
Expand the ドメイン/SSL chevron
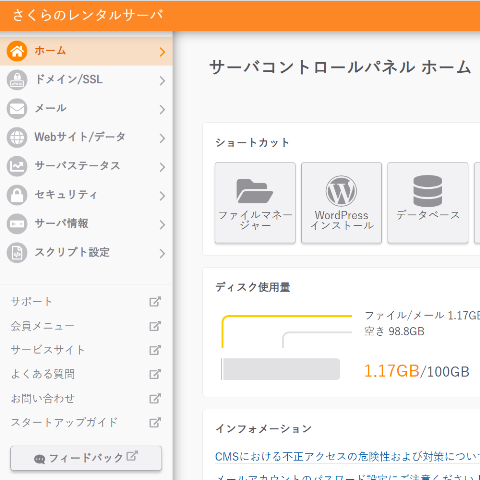(x=162, y=80)
